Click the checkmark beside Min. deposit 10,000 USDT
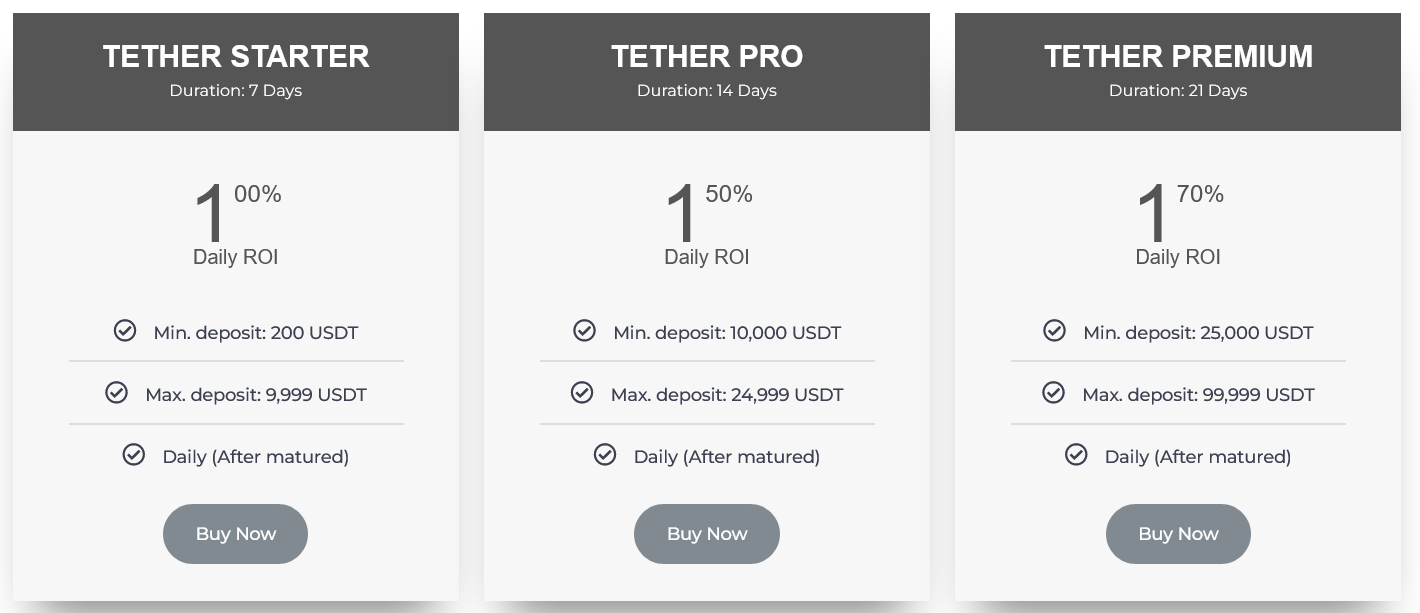Image resolution: width=1420 pixels, height=613 pixels. click(584, 331)
